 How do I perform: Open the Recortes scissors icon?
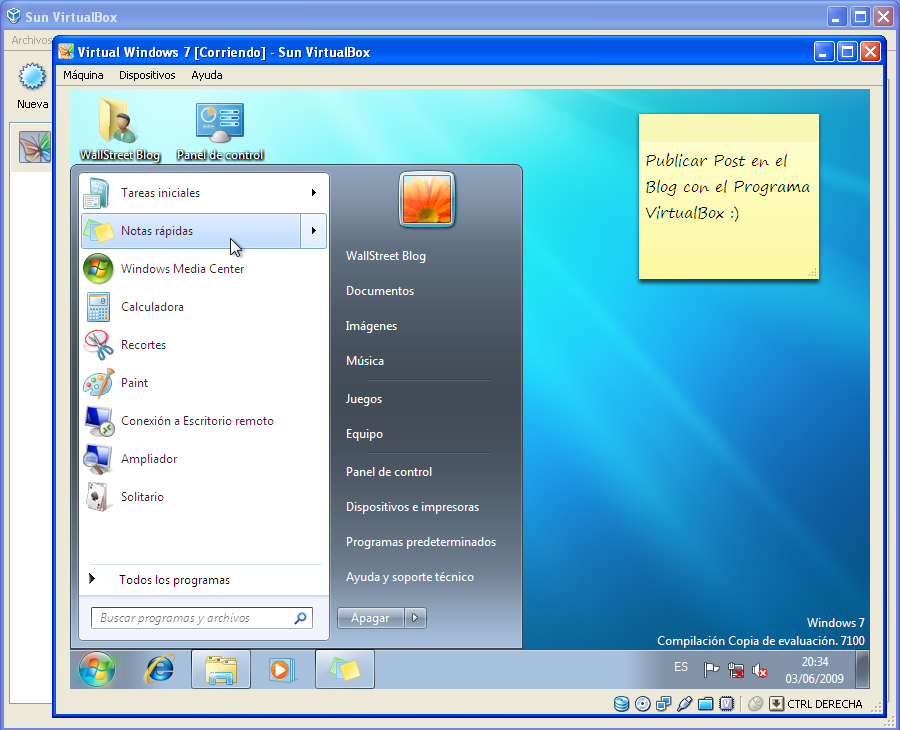point(98,345)
